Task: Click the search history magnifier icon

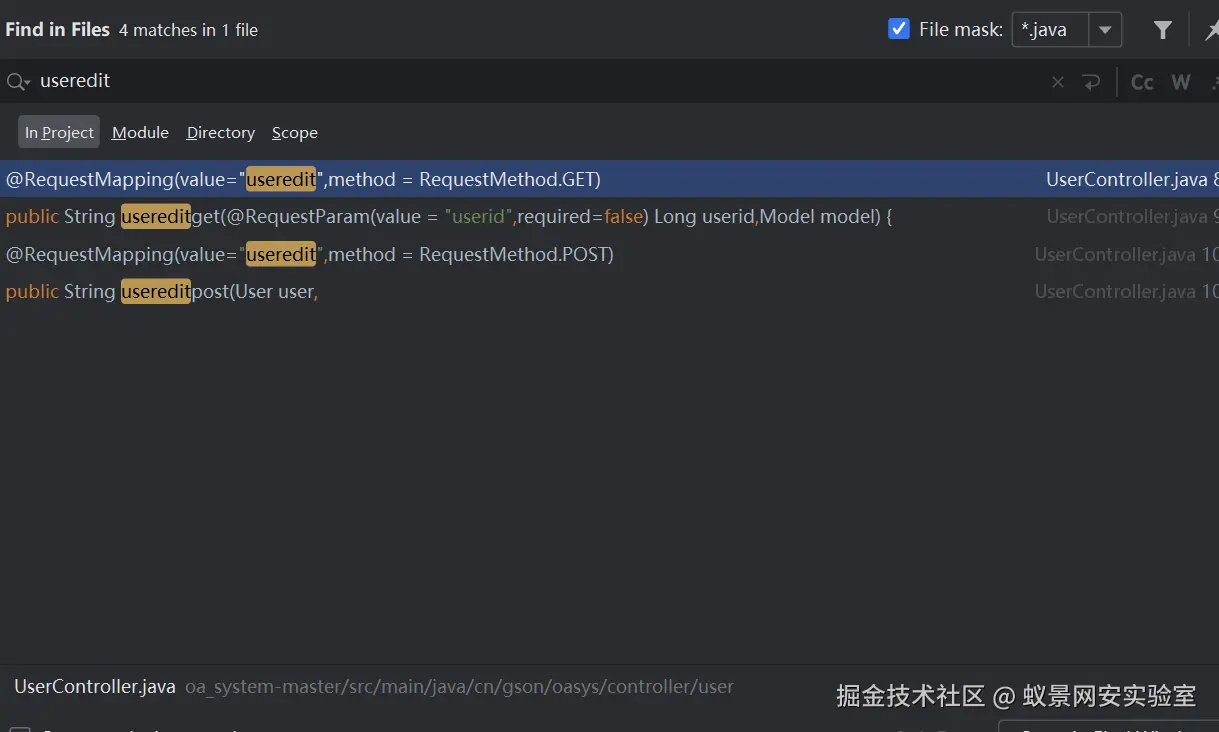Action: coord(18,82)
